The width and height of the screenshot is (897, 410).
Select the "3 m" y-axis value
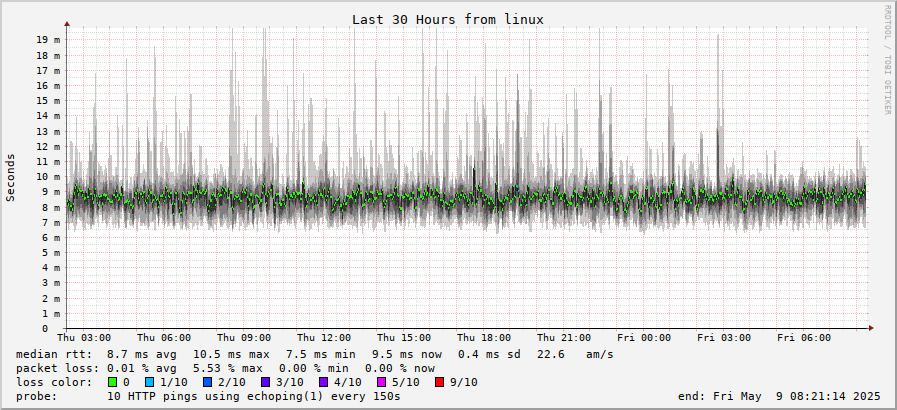pyautogui.click(x=51, y=283)
